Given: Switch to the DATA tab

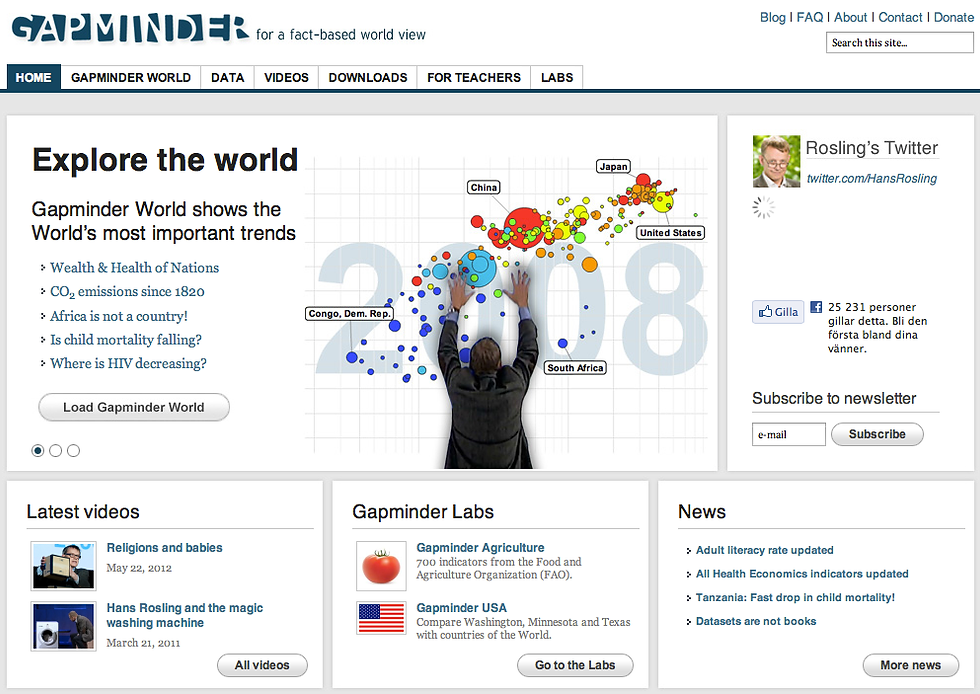Looking at the screenshot, I should click(x=228, y=78).
